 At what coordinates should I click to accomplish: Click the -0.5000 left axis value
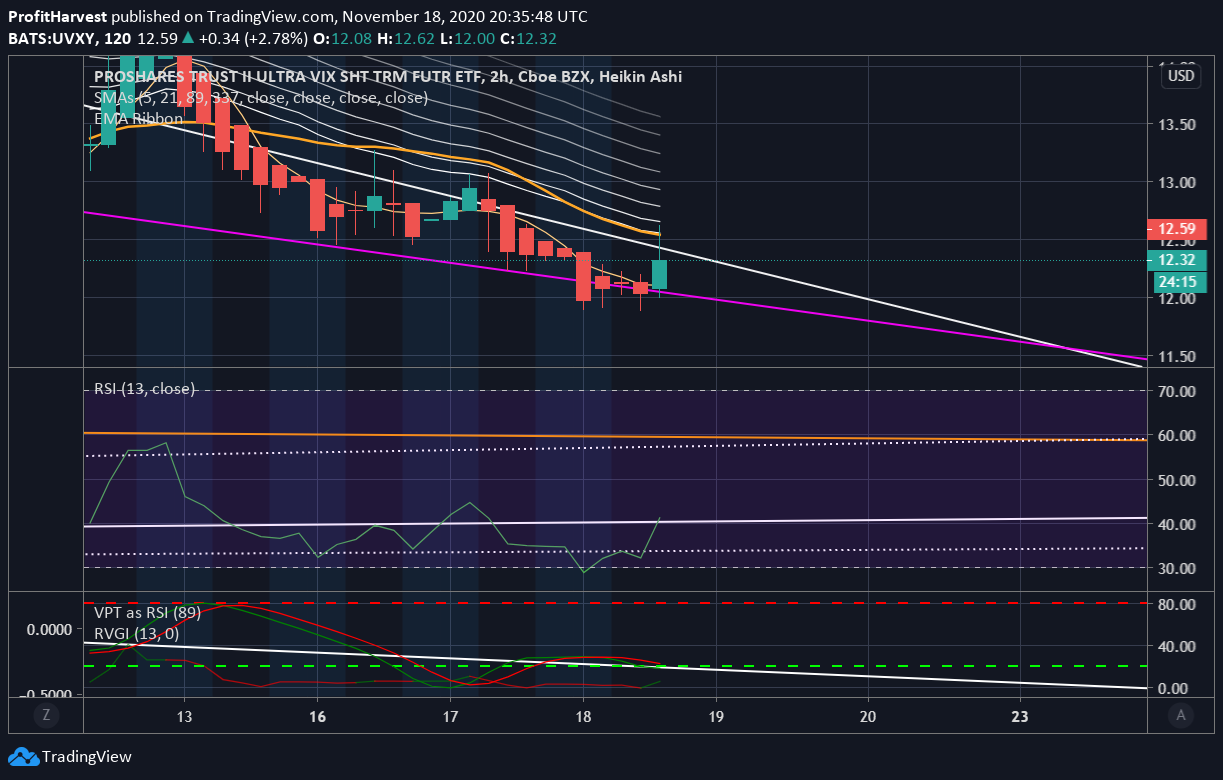click(x=46, y=694)
